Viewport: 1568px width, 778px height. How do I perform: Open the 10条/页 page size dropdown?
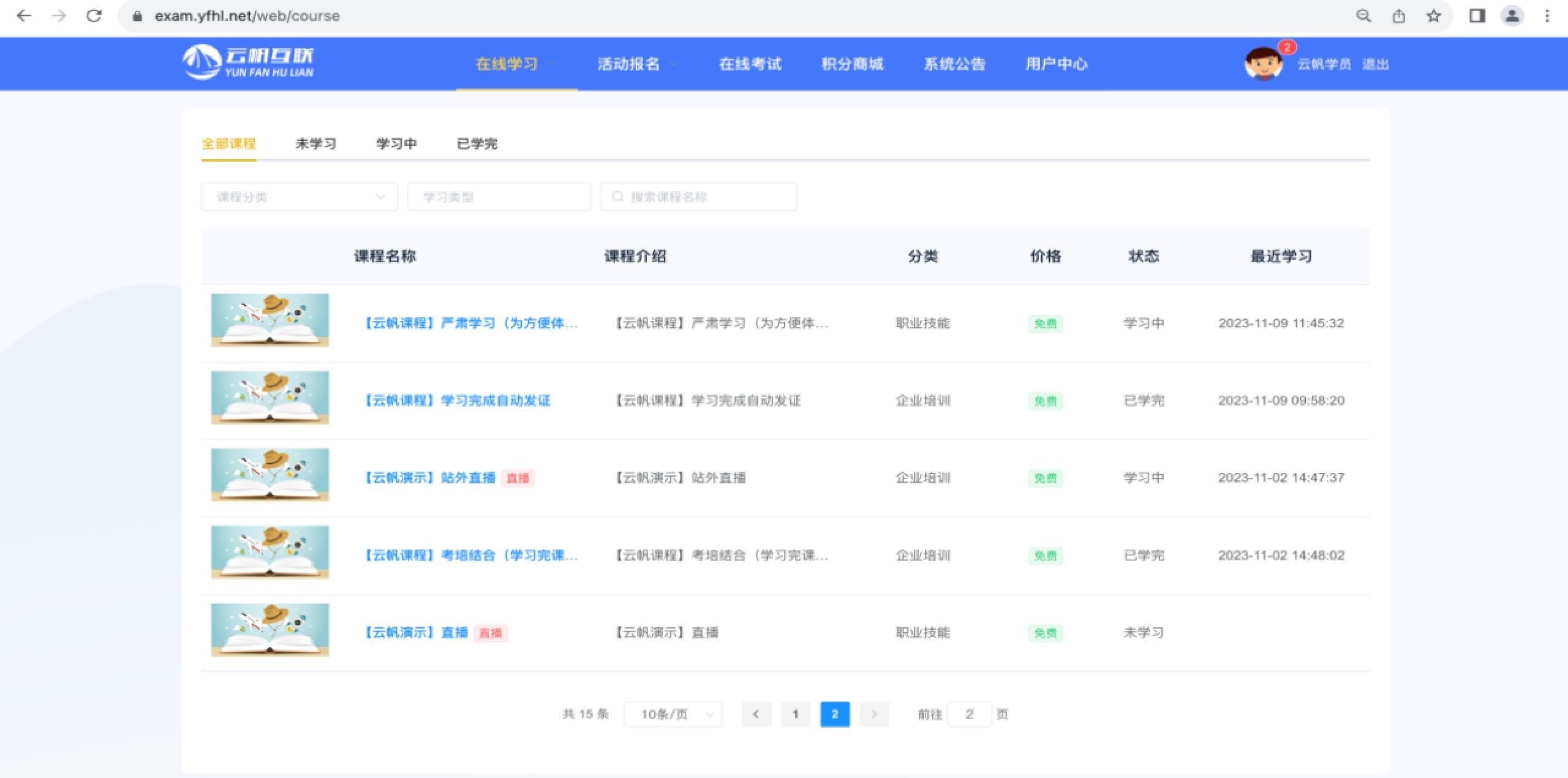click(x=673, y=714)
